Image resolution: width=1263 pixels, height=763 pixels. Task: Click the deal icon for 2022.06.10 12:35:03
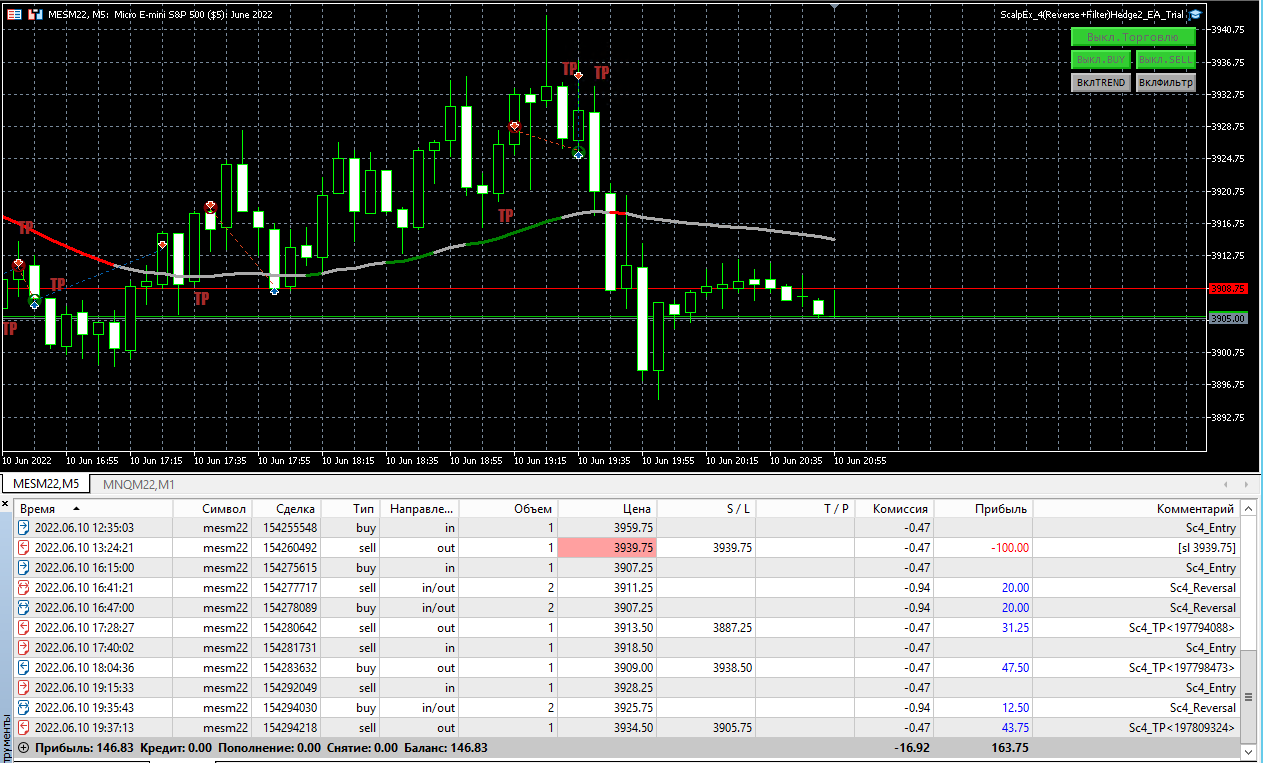pyautogui.click(x=24, y=528)
